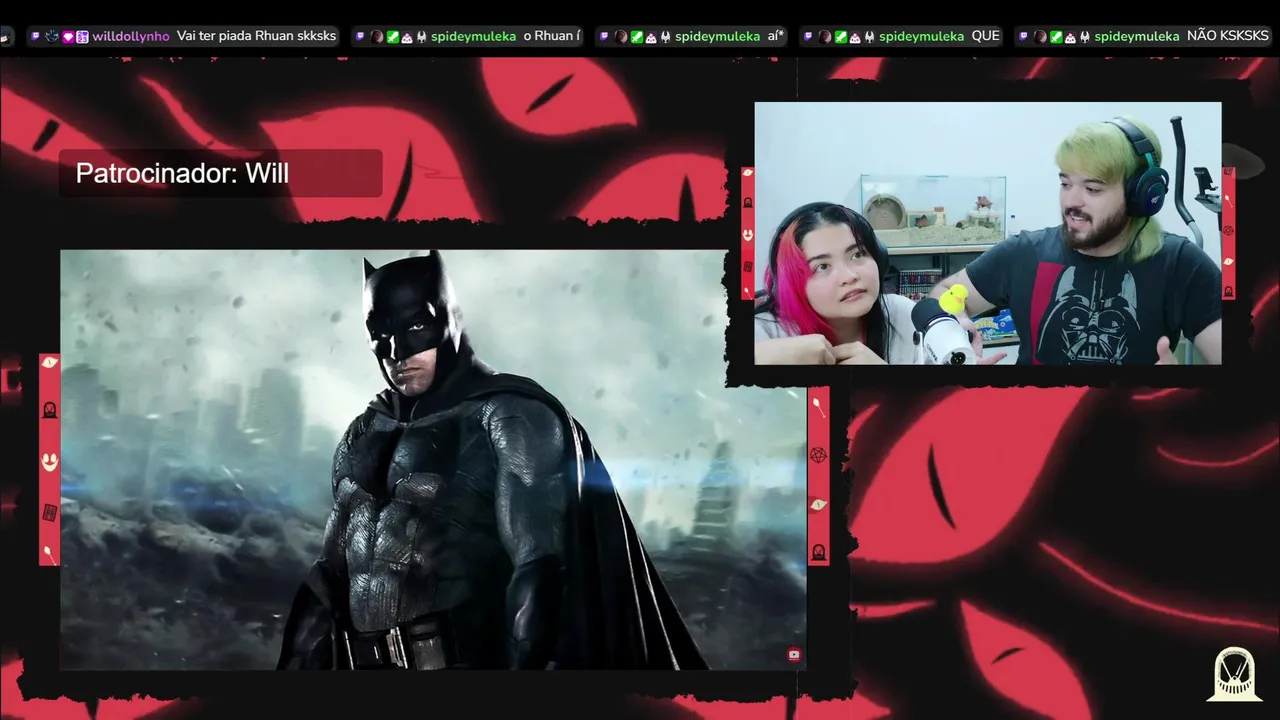Select the message 'Vai ter piada Rhuan skksks'

coord(256,36)
